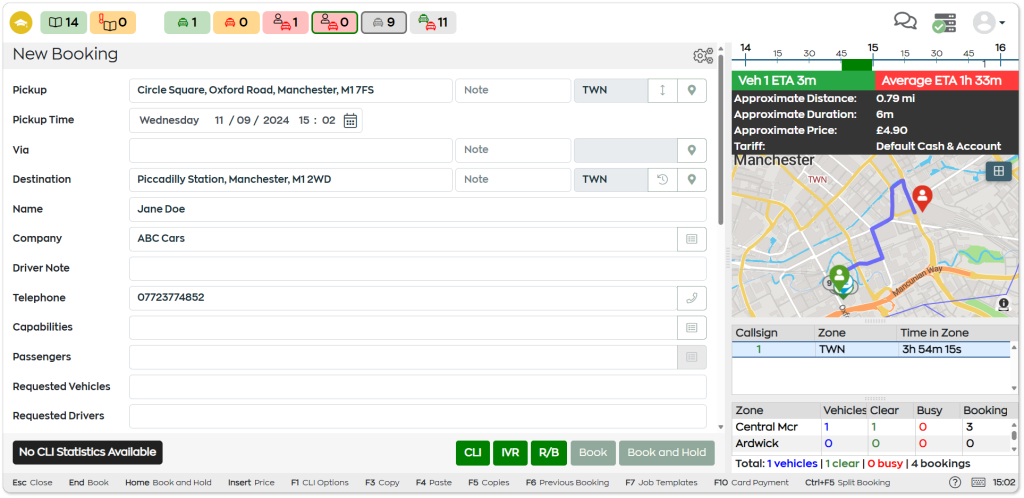Screen dimensions: 1024x498
Task: Click the pickup map pin icon
Action: [691, 91]
